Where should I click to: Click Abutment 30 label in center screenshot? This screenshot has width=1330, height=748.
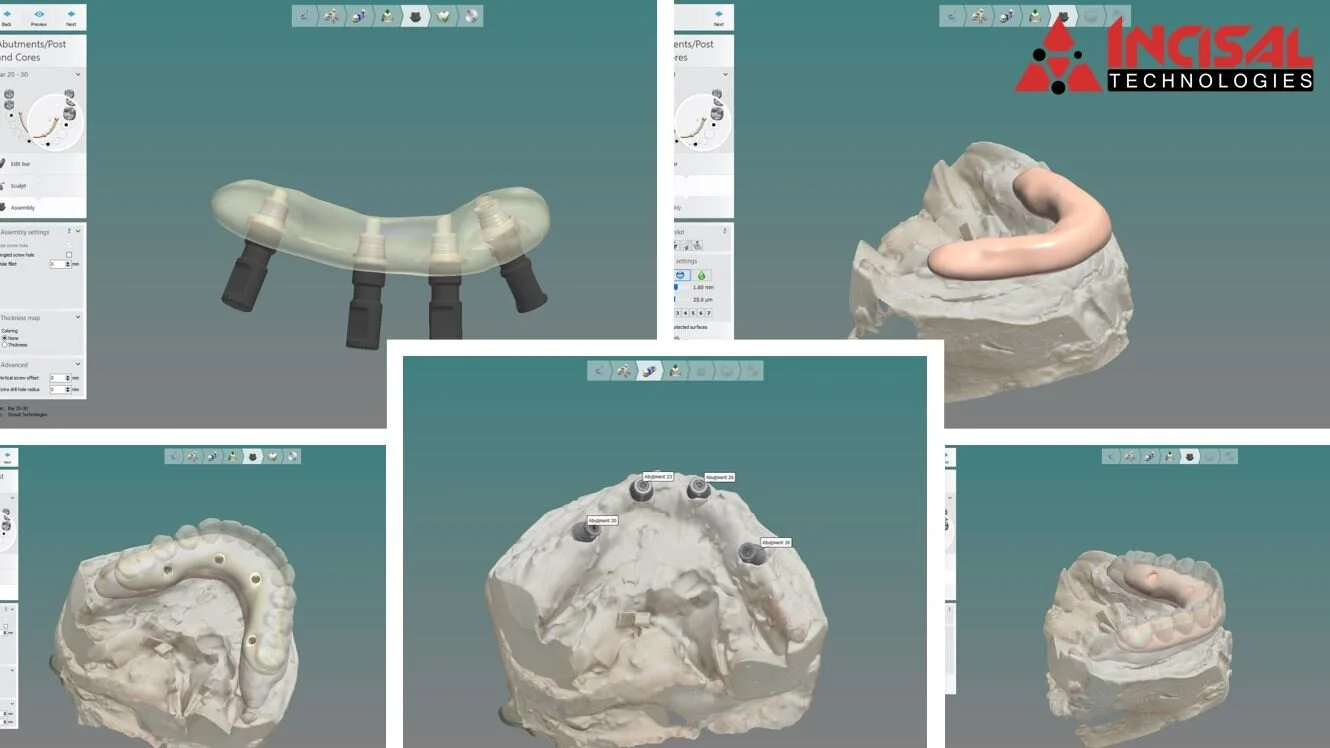pos(776,542)
